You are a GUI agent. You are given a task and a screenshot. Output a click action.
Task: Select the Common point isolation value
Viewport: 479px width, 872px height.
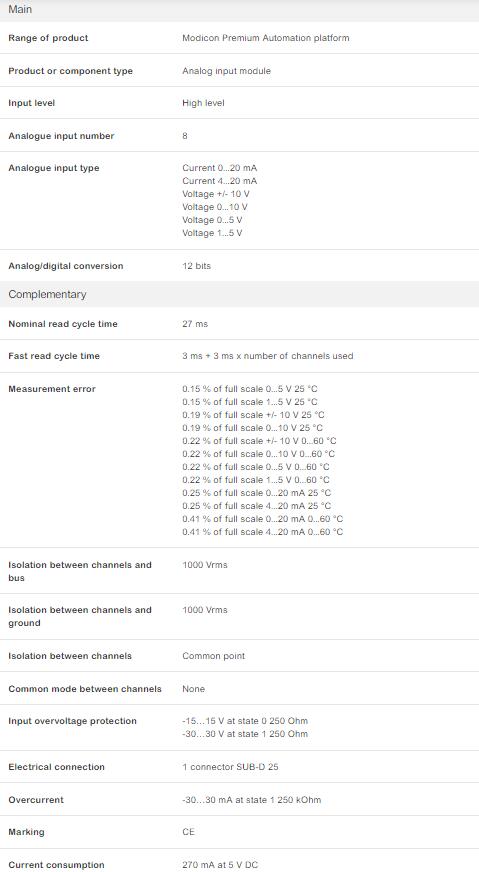[x=213, y=656]
